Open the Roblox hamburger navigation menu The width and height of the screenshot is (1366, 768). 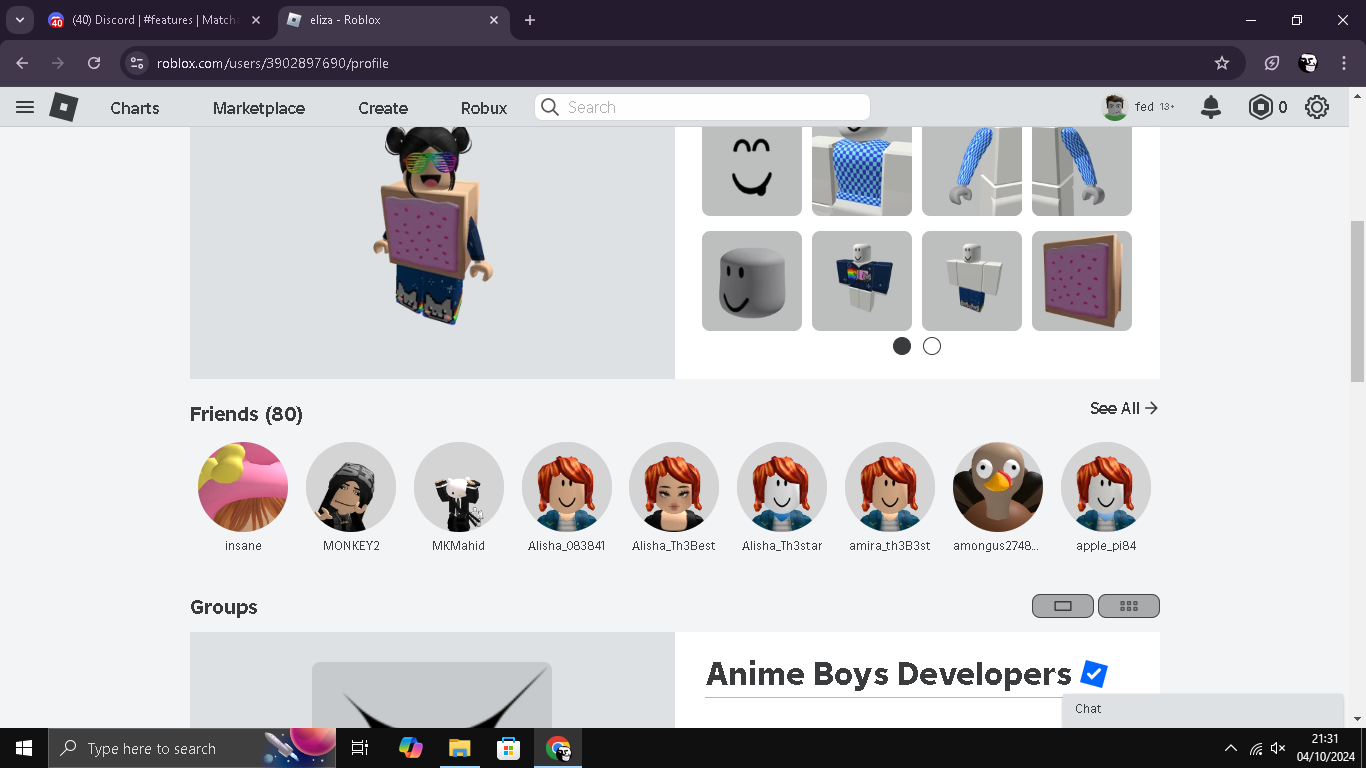coord(25,107)
